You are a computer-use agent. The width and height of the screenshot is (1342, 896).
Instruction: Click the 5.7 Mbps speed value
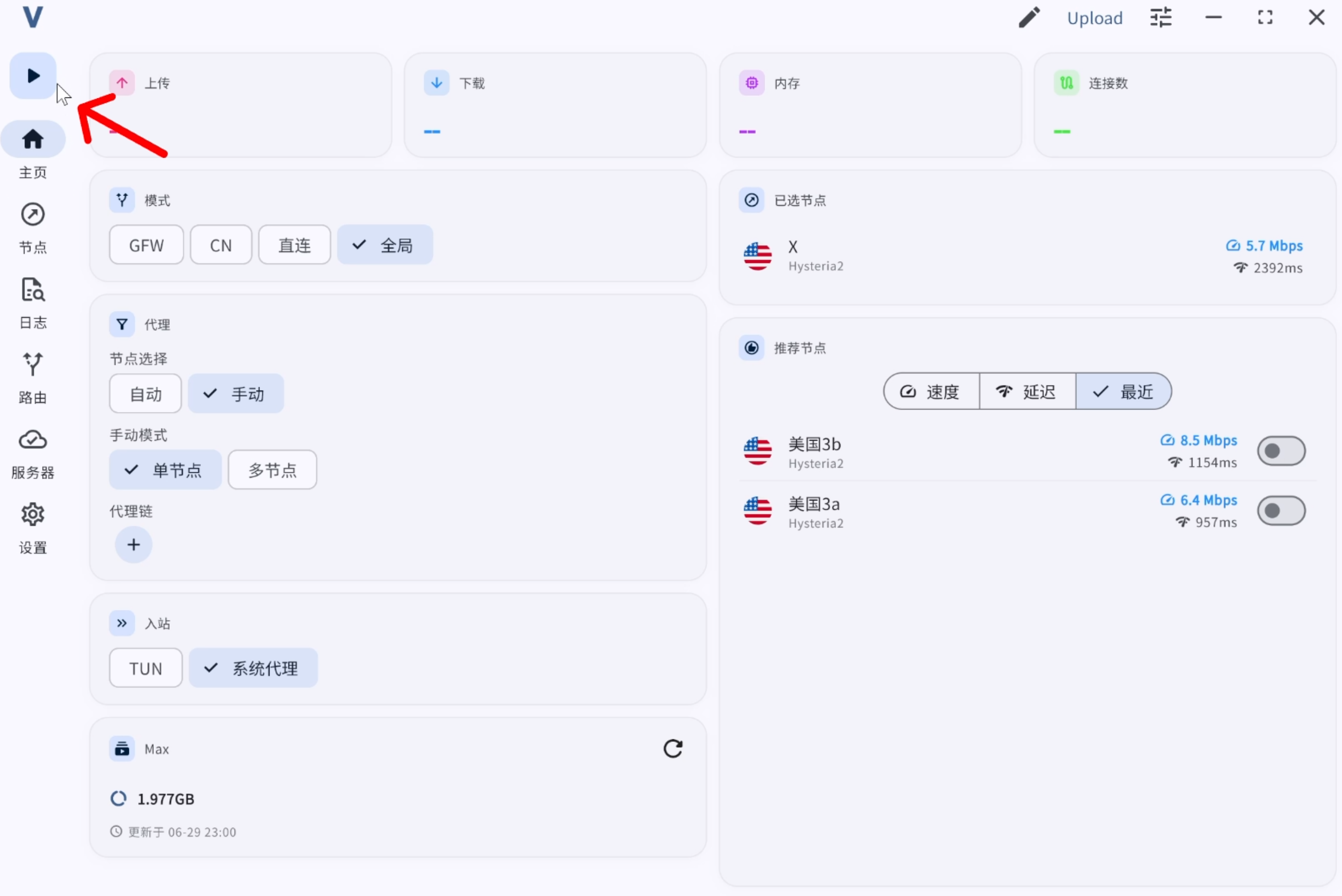[x=1274, y=245]
